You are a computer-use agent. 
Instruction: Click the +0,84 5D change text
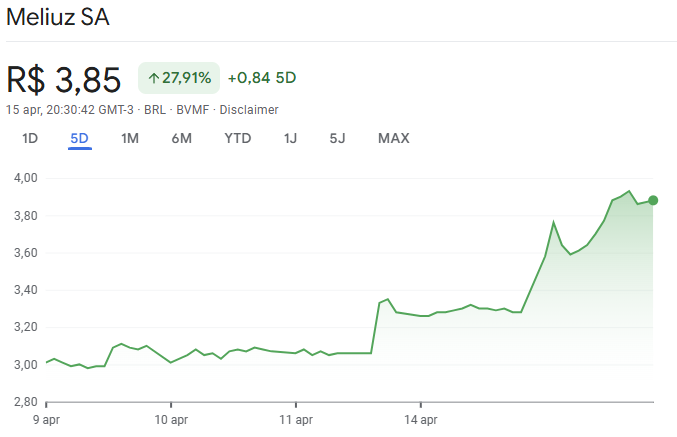261,78
